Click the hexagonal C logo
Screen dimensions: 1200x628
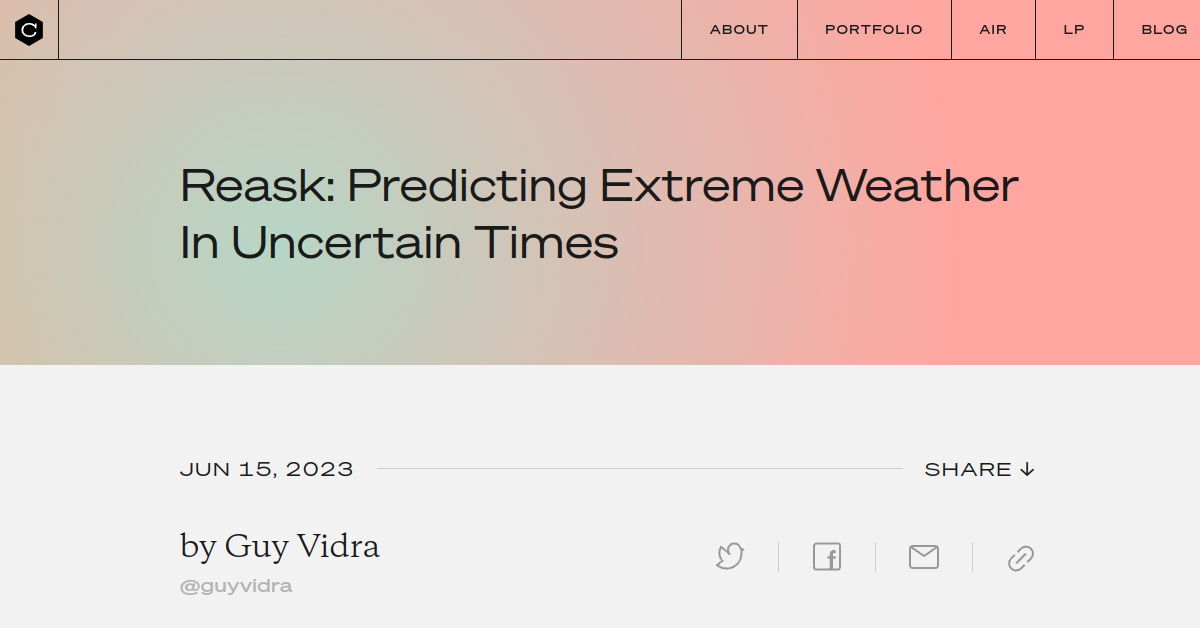tap(29, 29)
